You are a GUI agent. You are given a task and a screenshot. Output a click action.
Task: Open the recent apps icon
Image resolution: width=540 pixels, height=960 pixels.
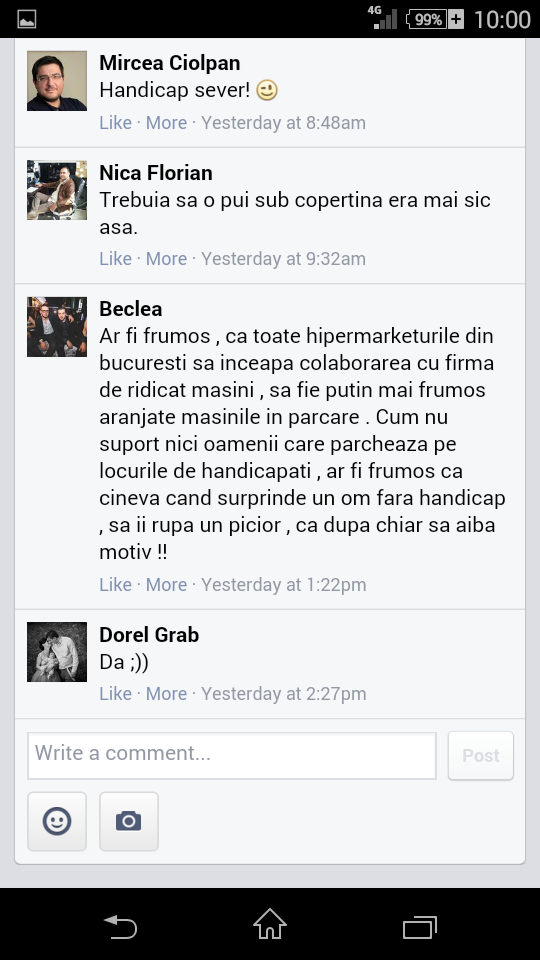(420, 926)
